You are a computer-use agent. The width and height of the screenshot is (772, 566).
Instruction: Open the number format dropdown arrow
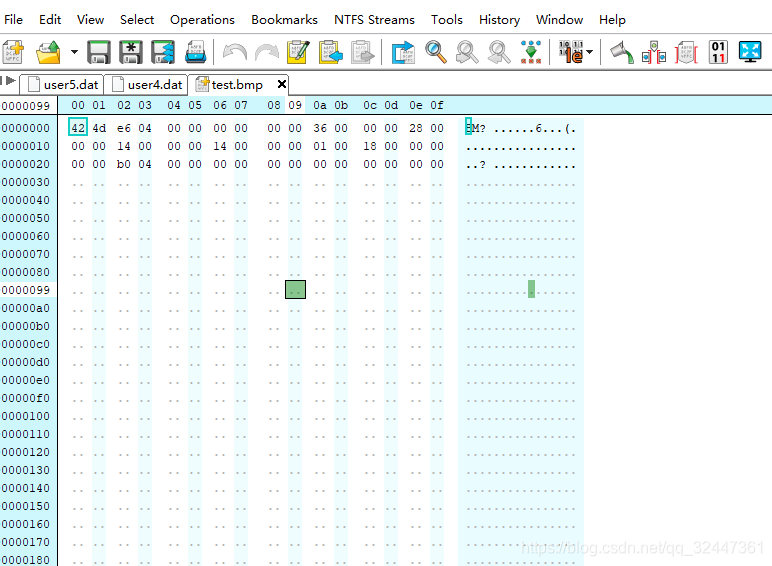(x=590, y=52)
